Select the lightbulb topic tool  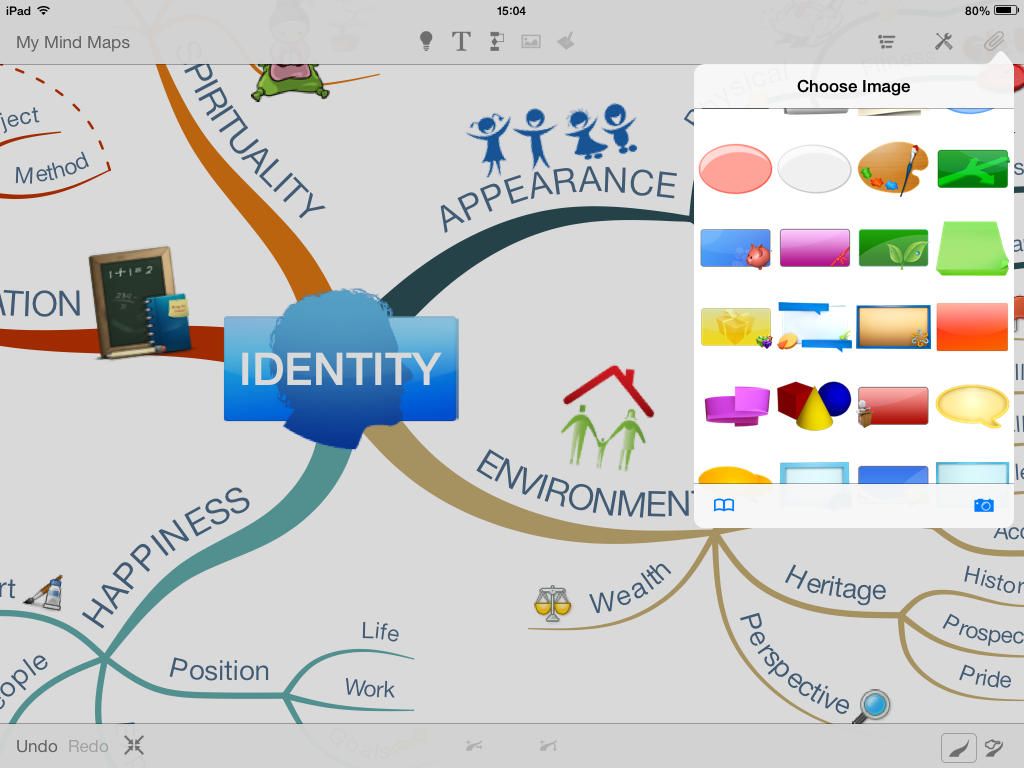(x=425, y=41)
